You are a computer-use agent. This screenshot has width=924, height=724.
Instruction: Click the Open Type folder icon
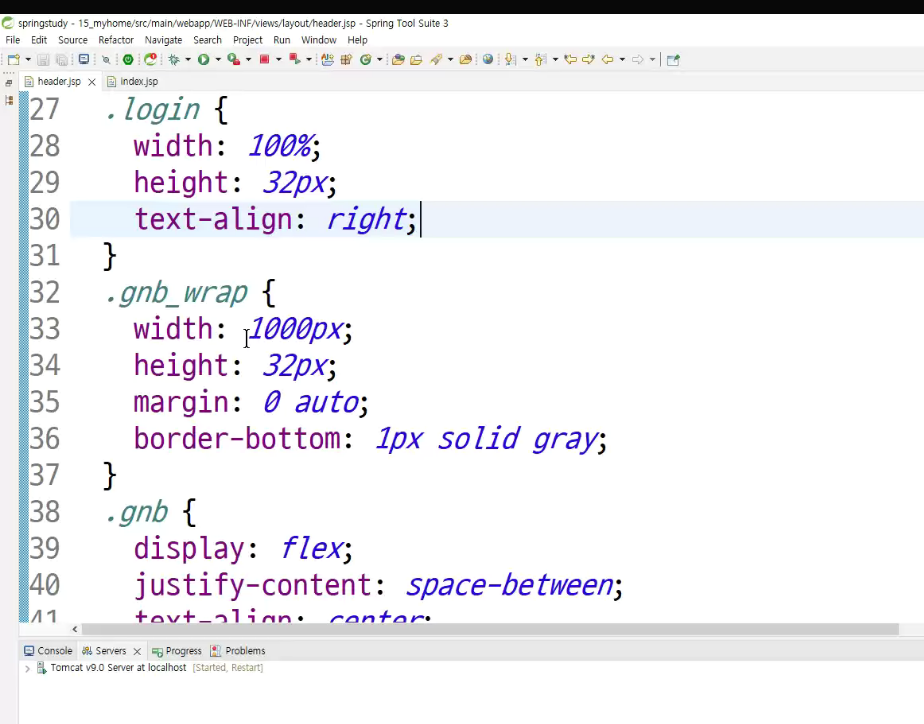click(398, 59)
